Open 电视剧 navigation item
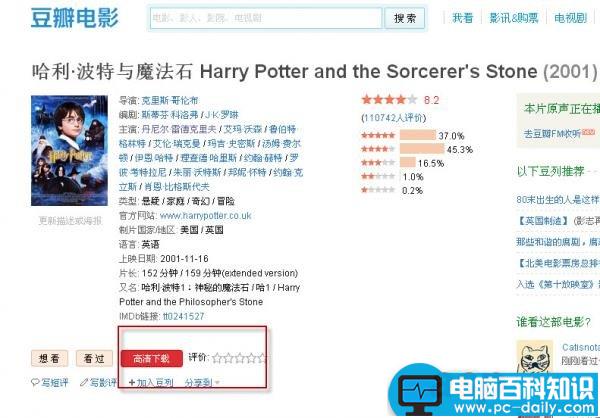This screenshot has width=600, height=418. [x=570, y=18]
